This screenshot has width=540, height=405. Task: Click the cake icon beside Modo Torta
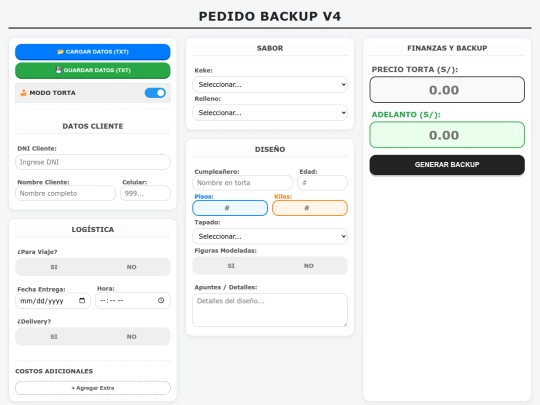[x=23, y=93]
